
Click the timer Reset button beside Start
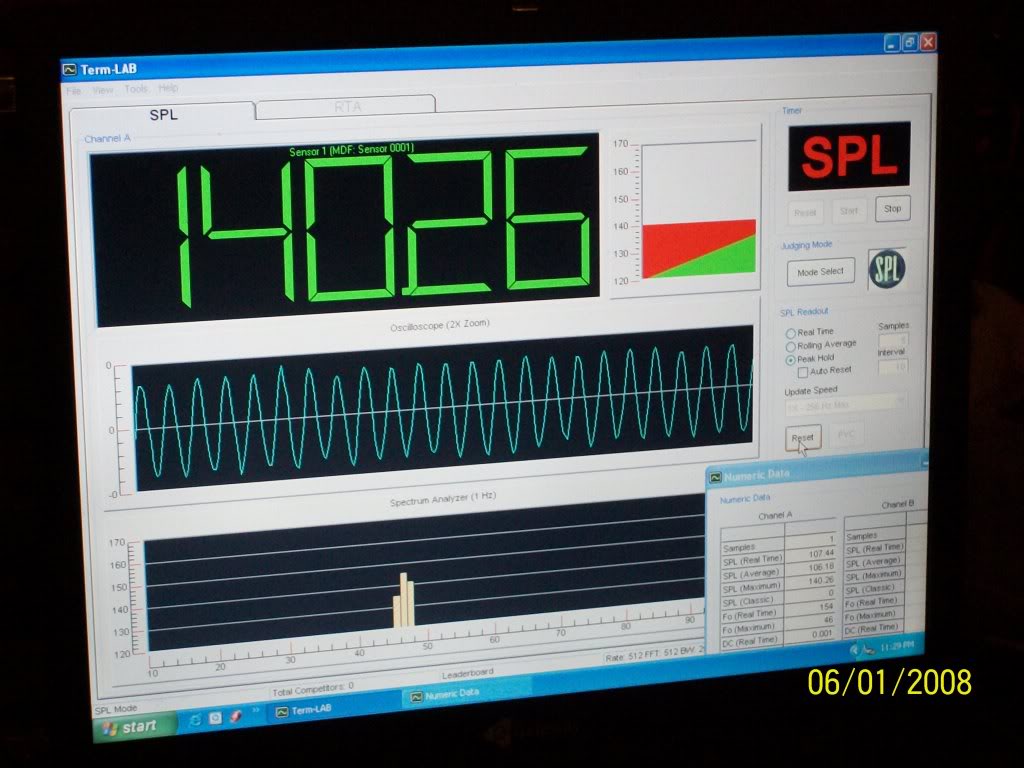805,212
